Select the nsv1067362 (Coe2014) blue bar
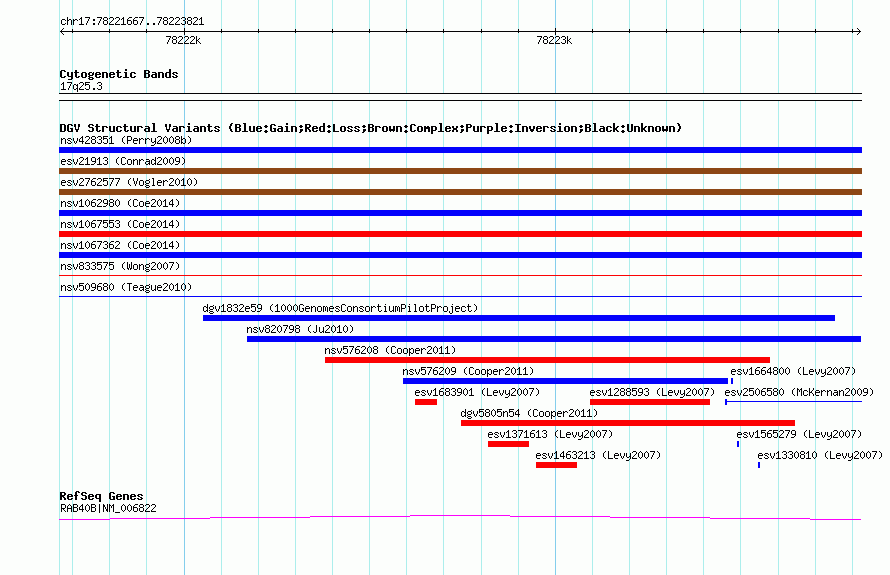 pyautogui.click(x=460, y=255)
